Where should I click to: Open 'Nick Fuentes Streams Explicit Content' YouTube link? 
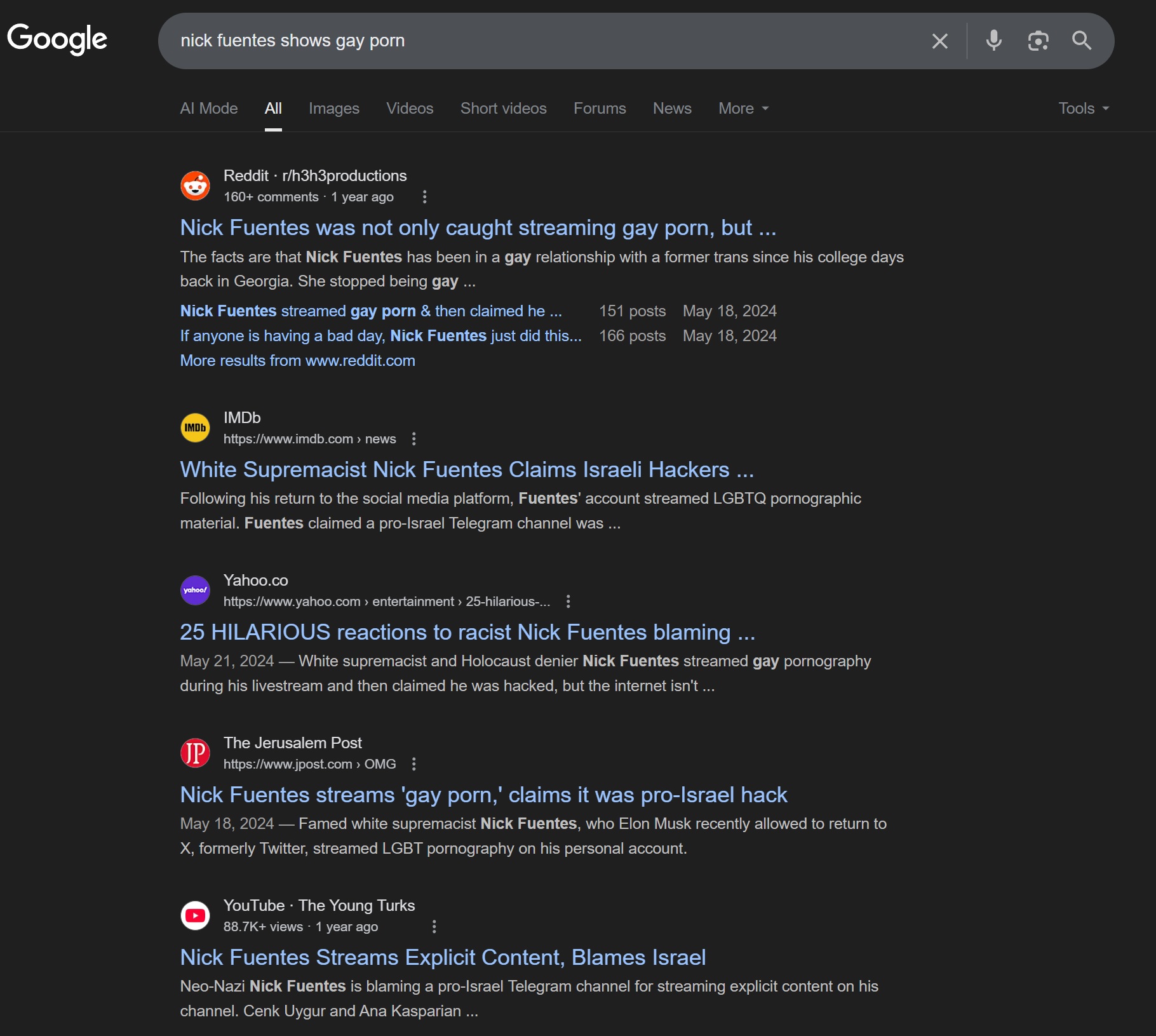click(x=443, y=957)
